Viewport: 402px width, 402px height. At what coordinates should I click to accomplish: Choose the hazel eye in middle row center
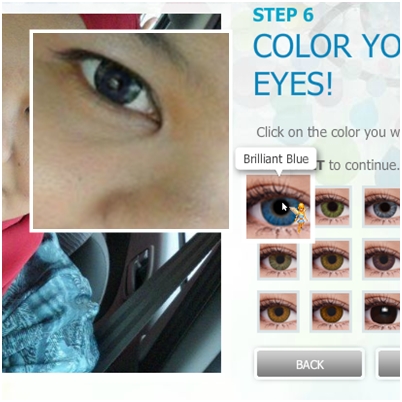pos(331,260)
